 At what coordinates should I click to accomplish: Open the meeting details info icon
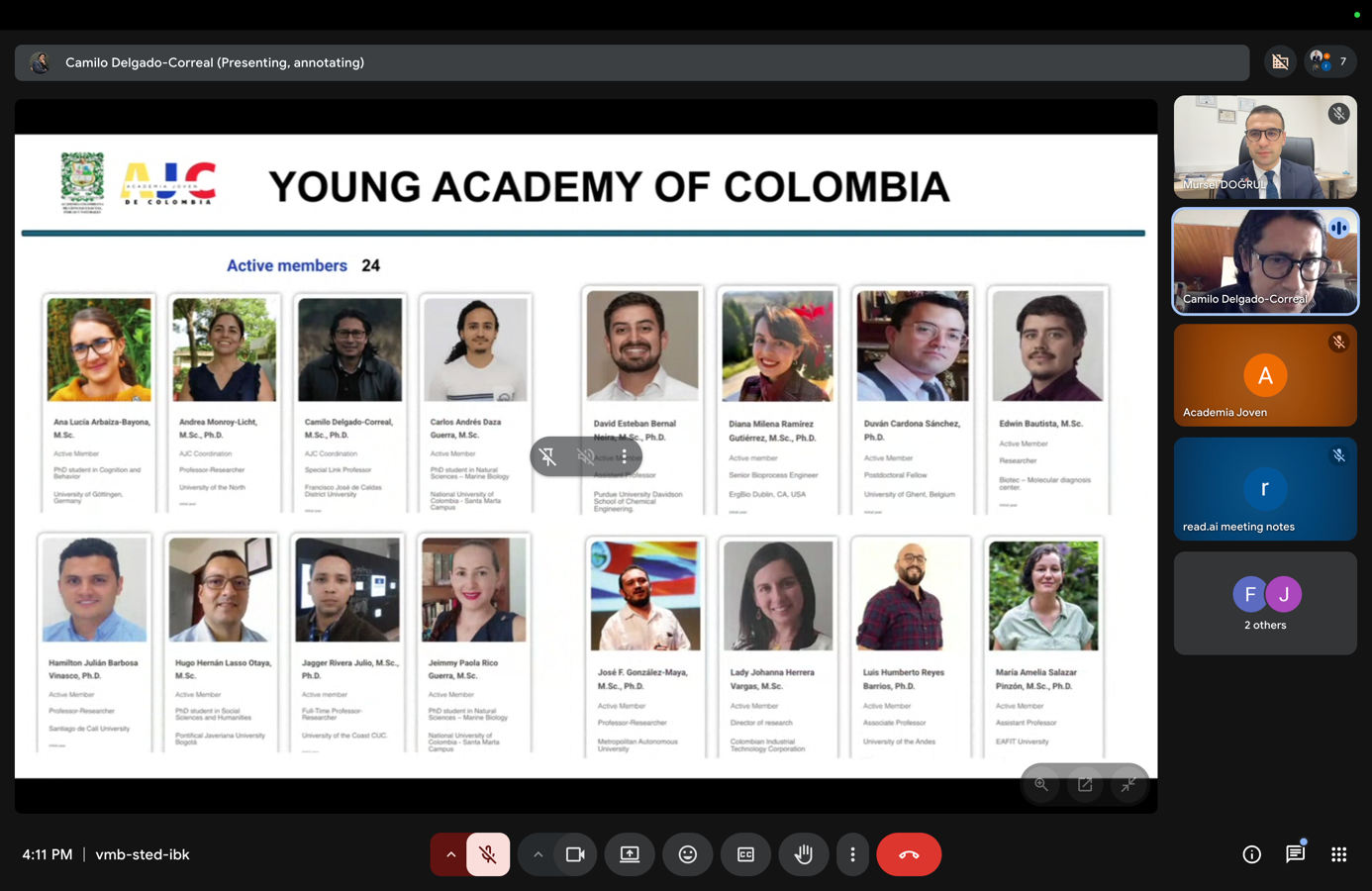tap(1251, 854)
